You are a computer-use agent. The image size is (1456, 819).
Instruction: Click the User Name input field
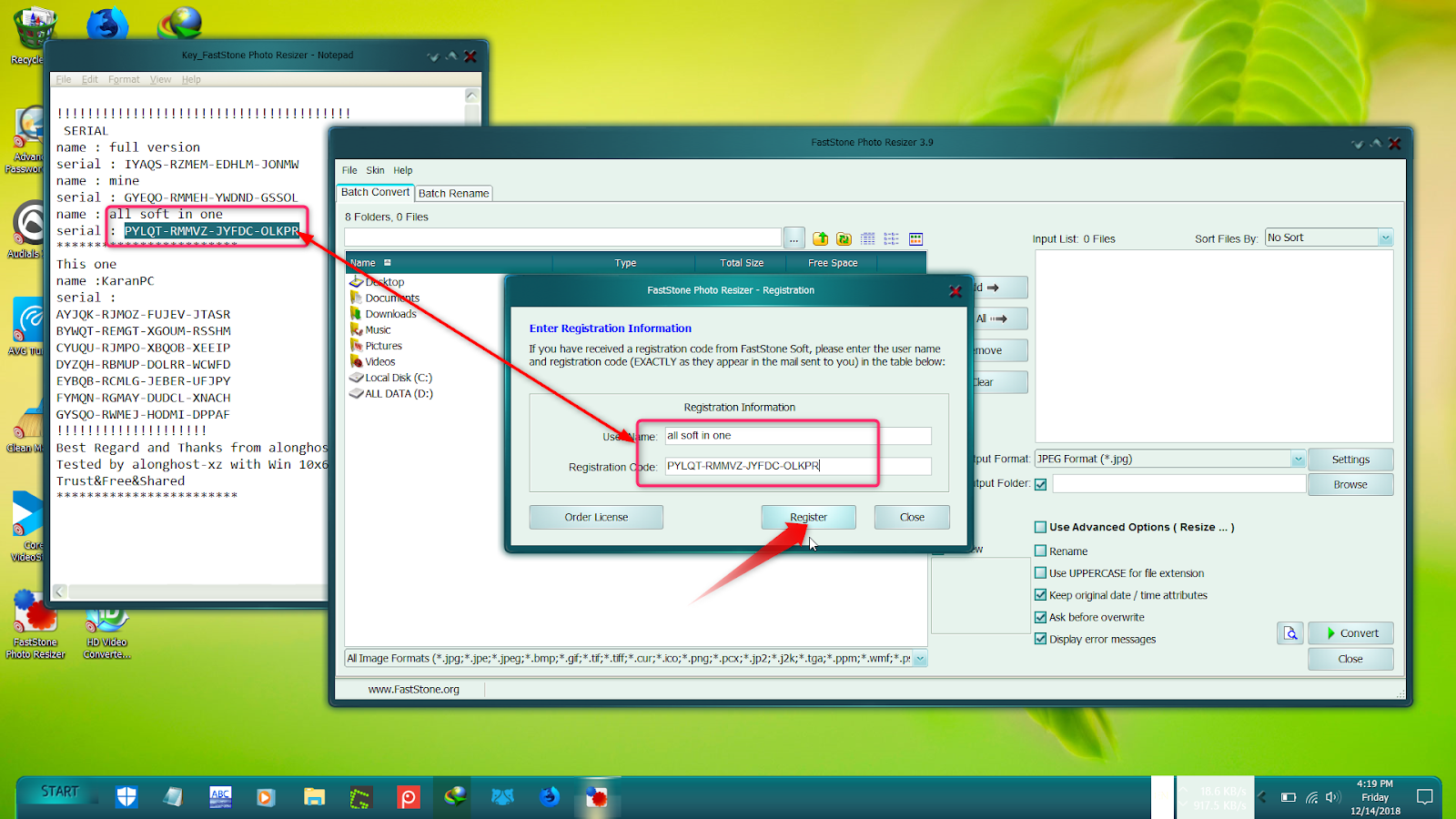797,436
